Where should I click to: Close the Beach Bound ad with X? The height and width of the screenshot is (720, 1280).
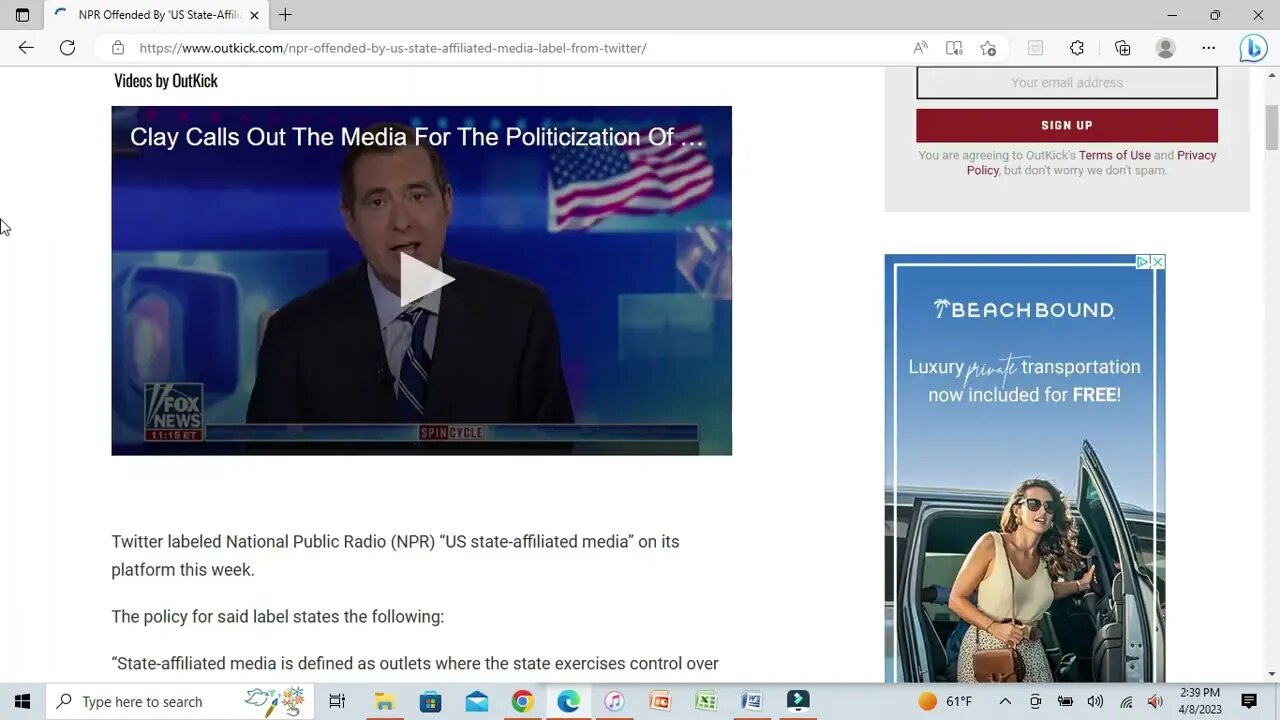(1158, 262)
